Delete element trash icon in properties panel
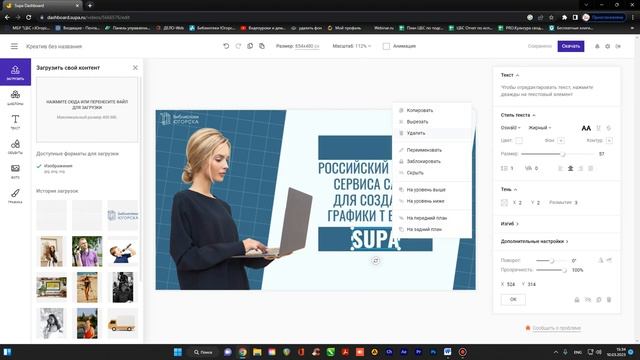This screenshot has height=360, width=640. tap(609, 300)
